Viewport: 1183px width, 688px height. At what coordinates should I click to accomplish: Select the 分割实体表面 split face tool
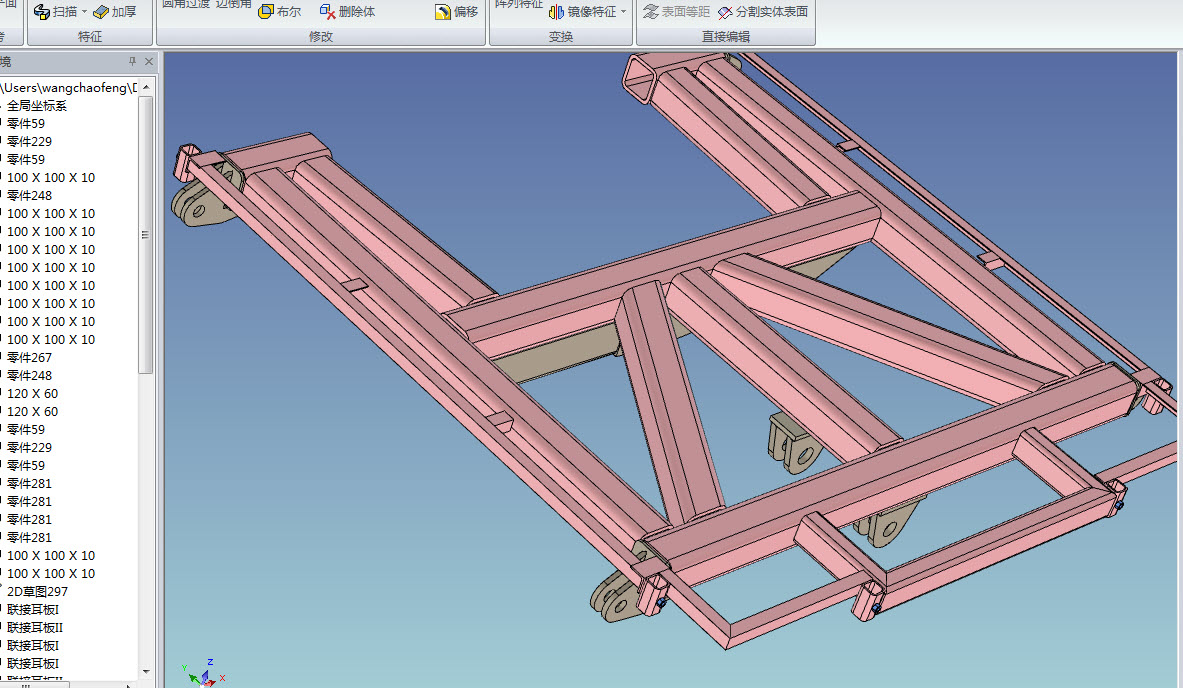click(725, 12)
